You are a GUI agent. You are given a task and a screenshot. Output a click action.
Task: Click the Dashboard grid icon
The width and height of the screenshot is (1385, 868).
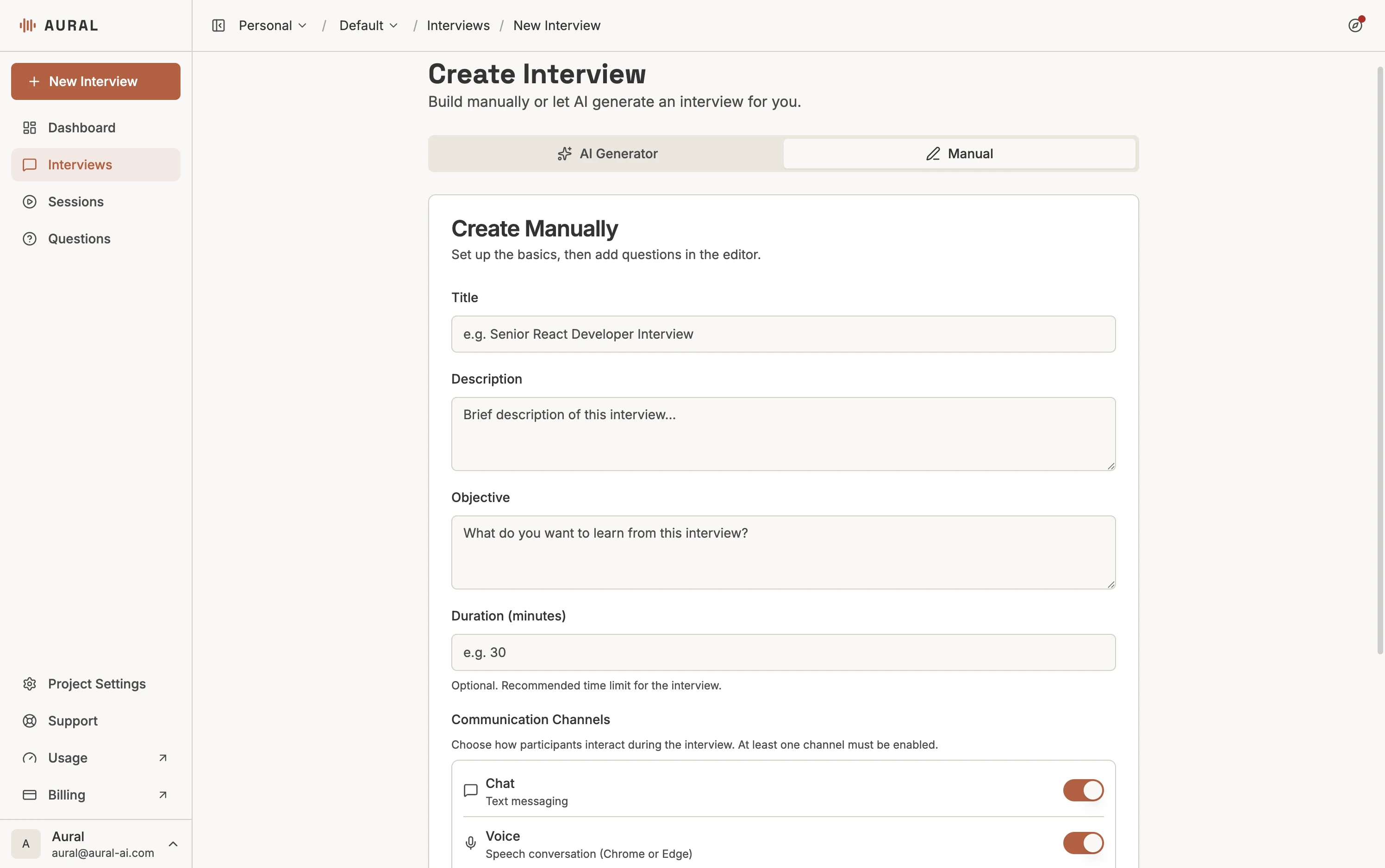[x=29, y=127]
